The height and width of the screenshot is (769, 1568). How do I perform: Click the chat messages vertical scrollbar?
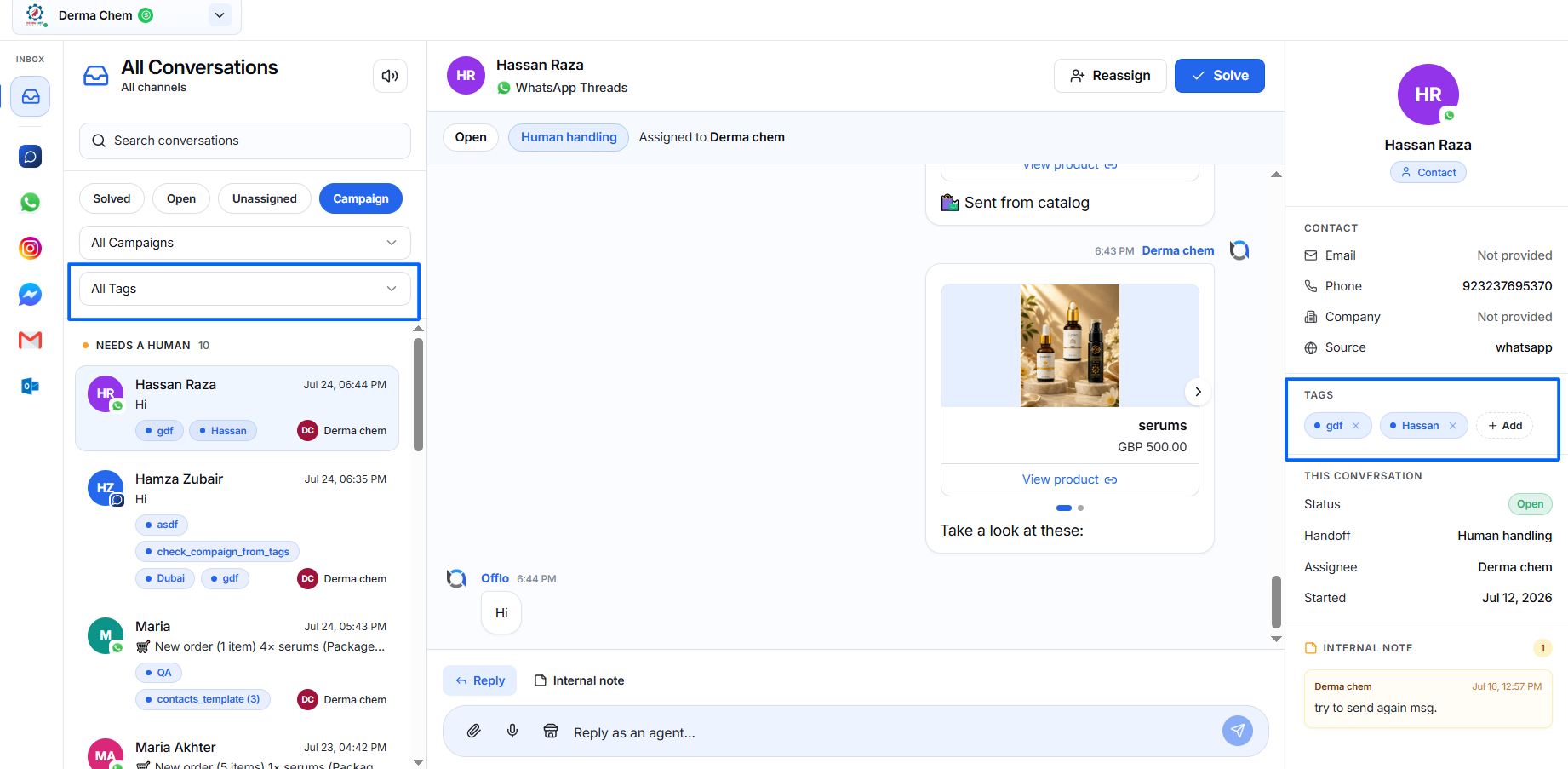coord(1276,602)
